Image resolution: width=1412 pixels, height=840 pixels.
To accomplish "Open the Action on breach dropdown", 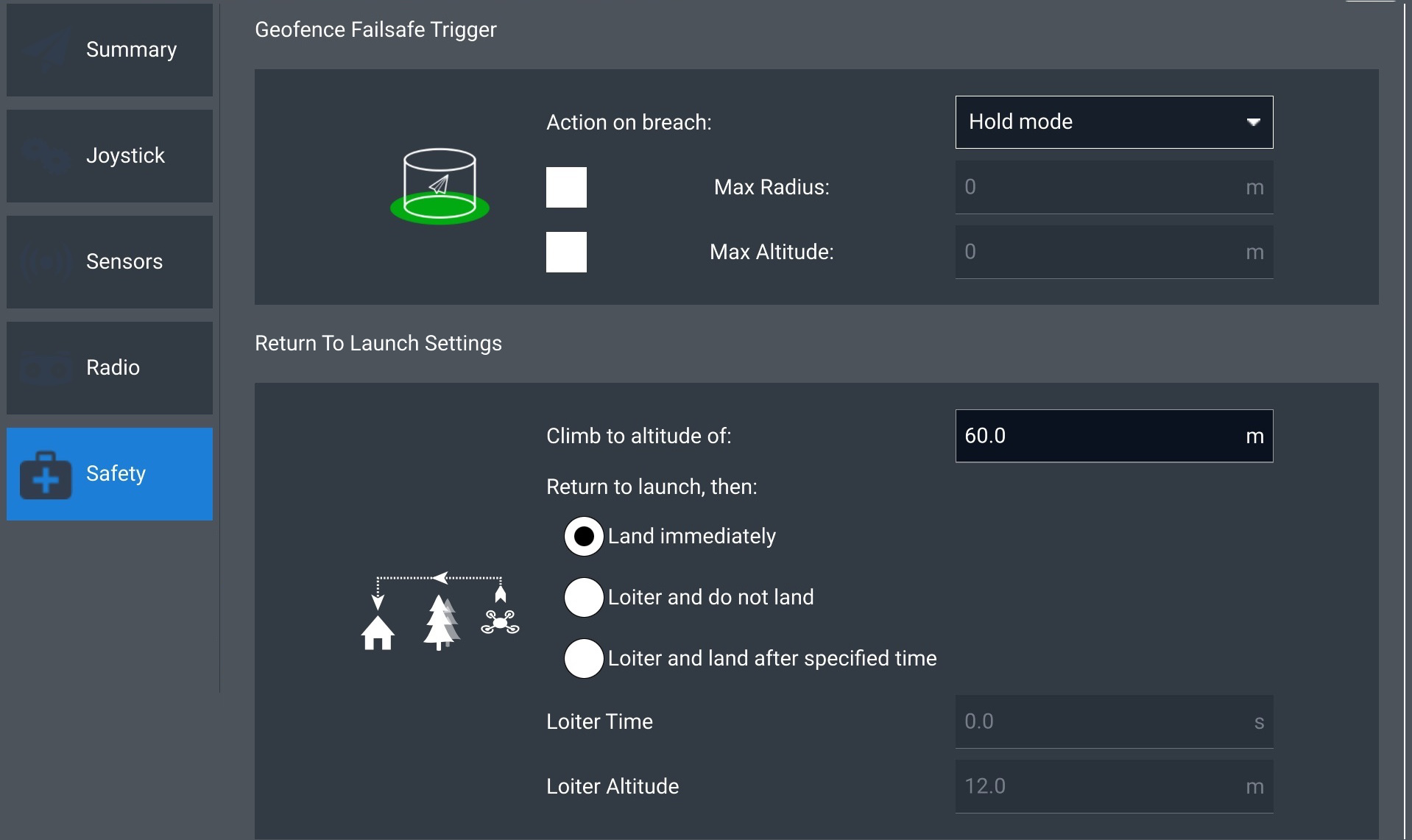I will click(1114, 122).
